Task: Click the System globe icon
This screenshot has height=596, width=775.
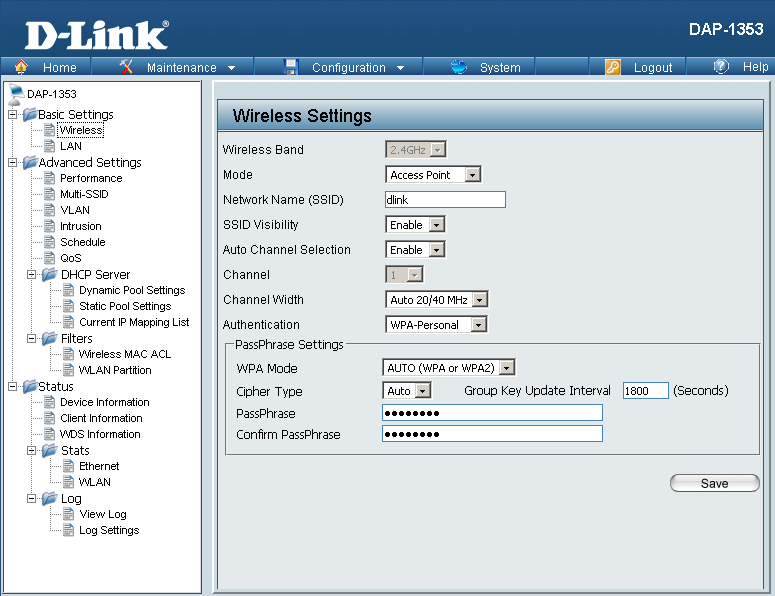Action: coord(459,67)
